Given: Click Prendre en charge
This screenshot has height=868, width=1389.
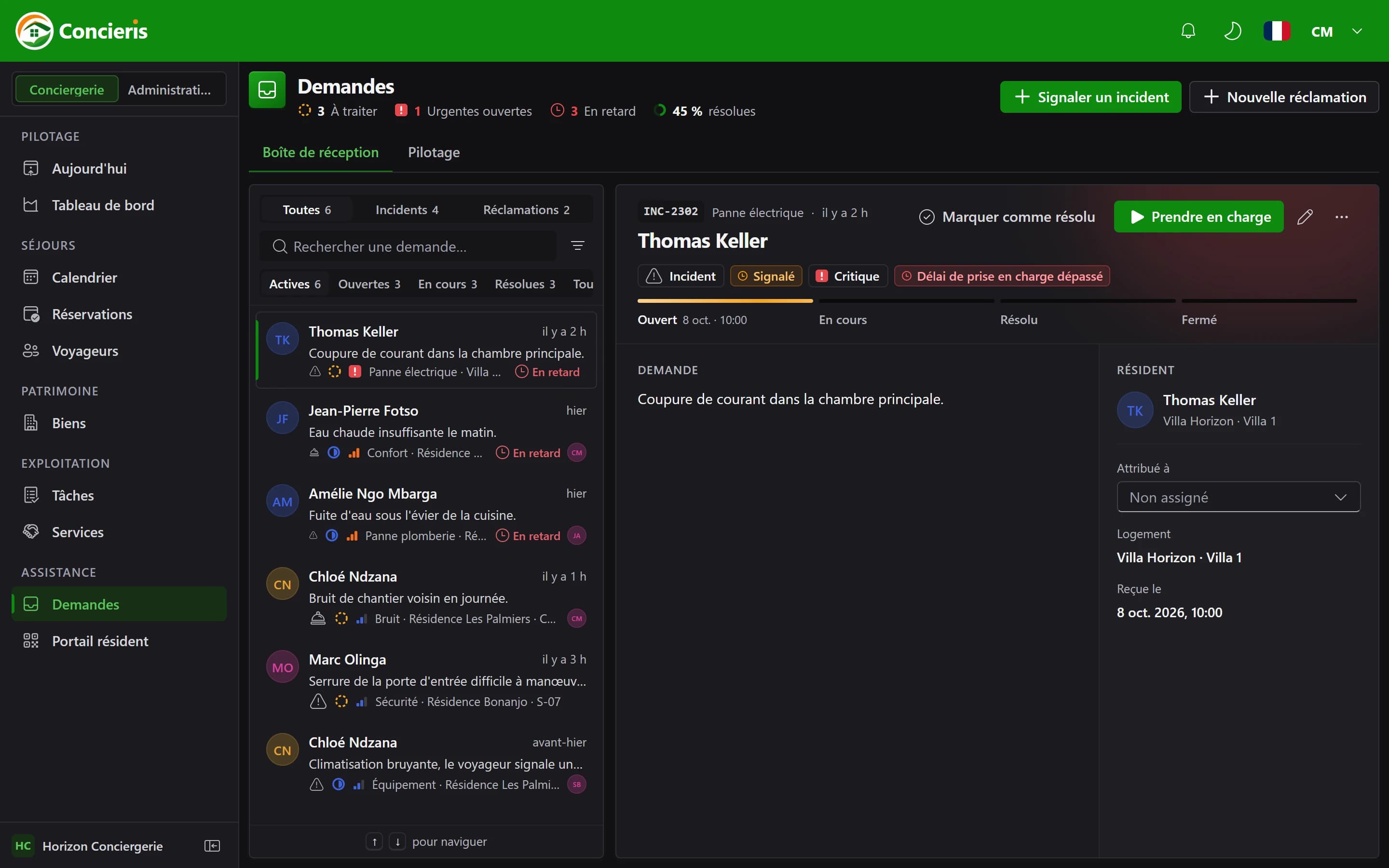Looking at the screenshot, I should click(1198, 217).
